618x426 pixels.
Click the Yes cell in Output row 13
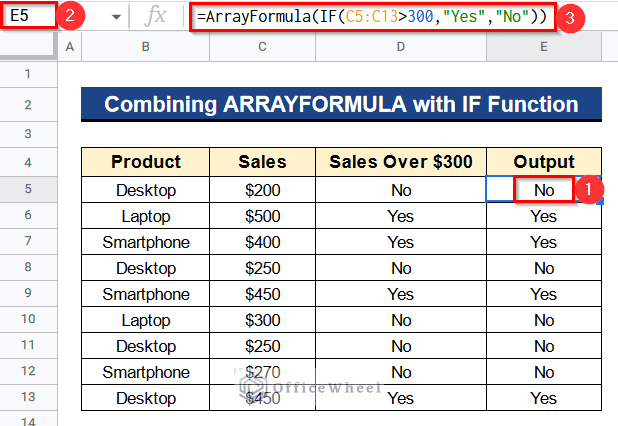click(544, 398)
